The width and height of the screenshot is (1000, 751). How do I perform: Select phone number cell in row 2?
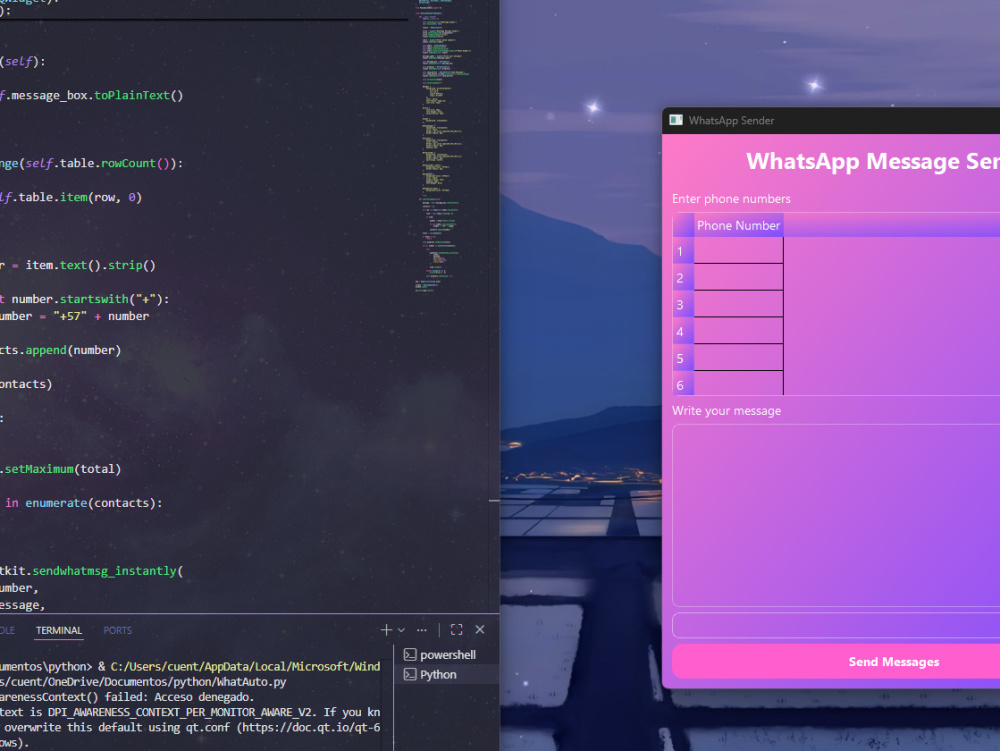pyautogui.click(x=739, y=277)
